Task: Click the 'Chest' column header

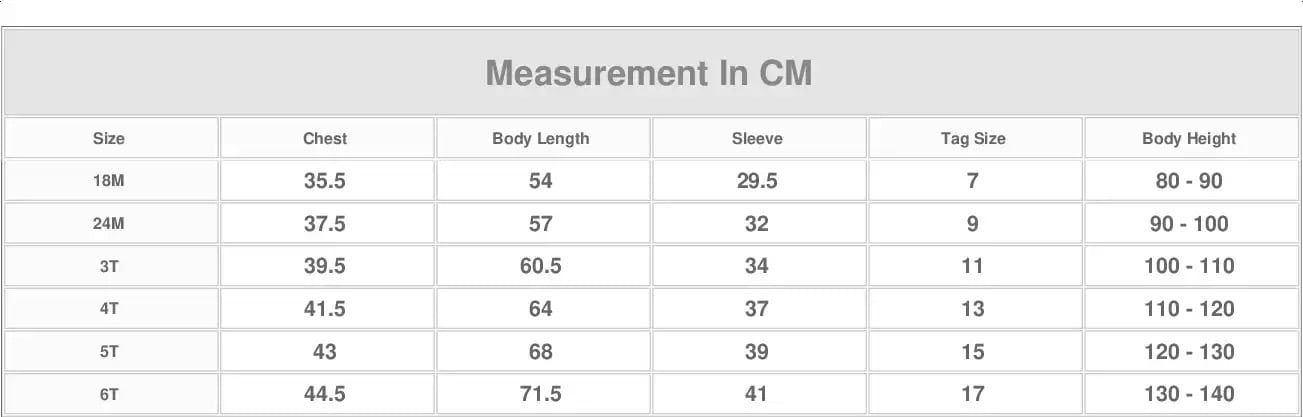Action: pos(325,139)
